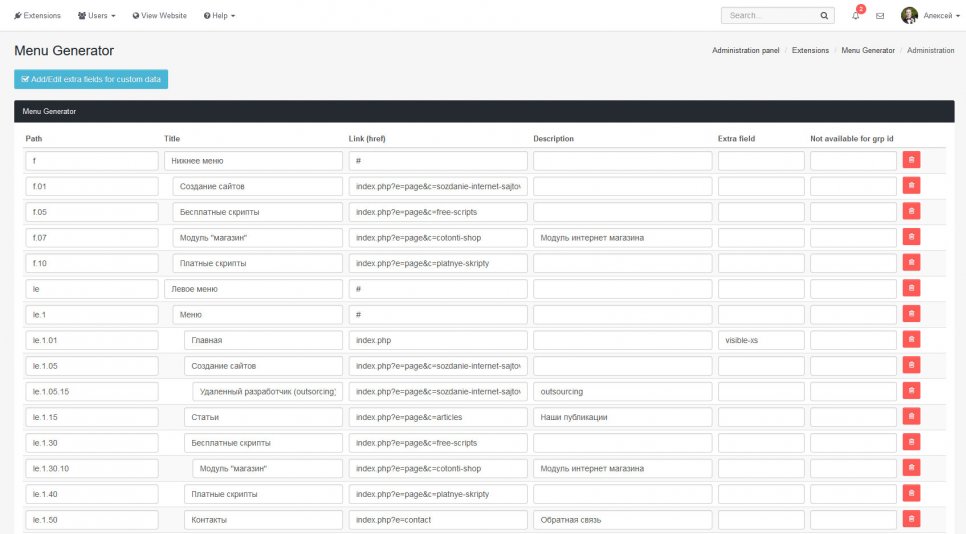Open the Help dropdown menu
This screenshot has height=534, width=966.
219,15
